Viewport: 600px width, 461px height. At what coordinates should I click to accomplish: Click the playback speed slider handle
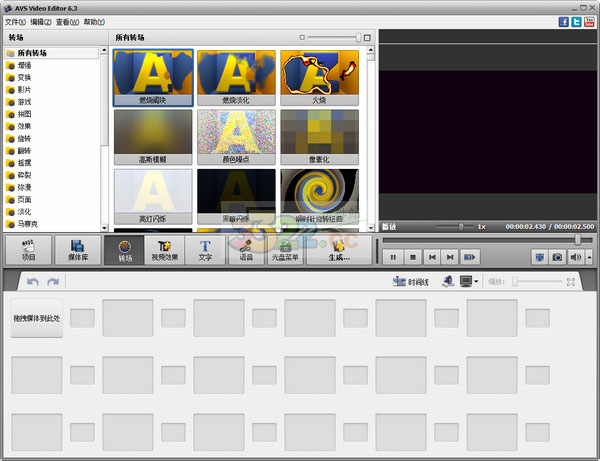[x=461, y=226]
